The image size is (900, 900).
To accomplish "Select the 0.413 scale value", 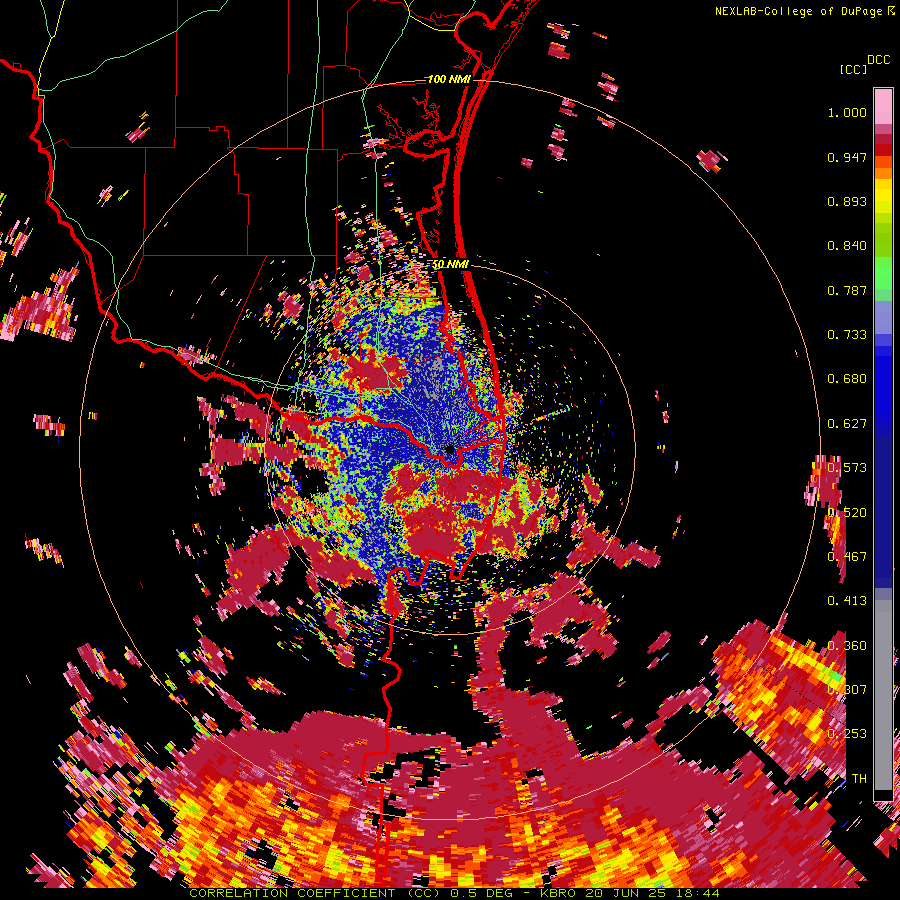I will click(x=847, y=601).
